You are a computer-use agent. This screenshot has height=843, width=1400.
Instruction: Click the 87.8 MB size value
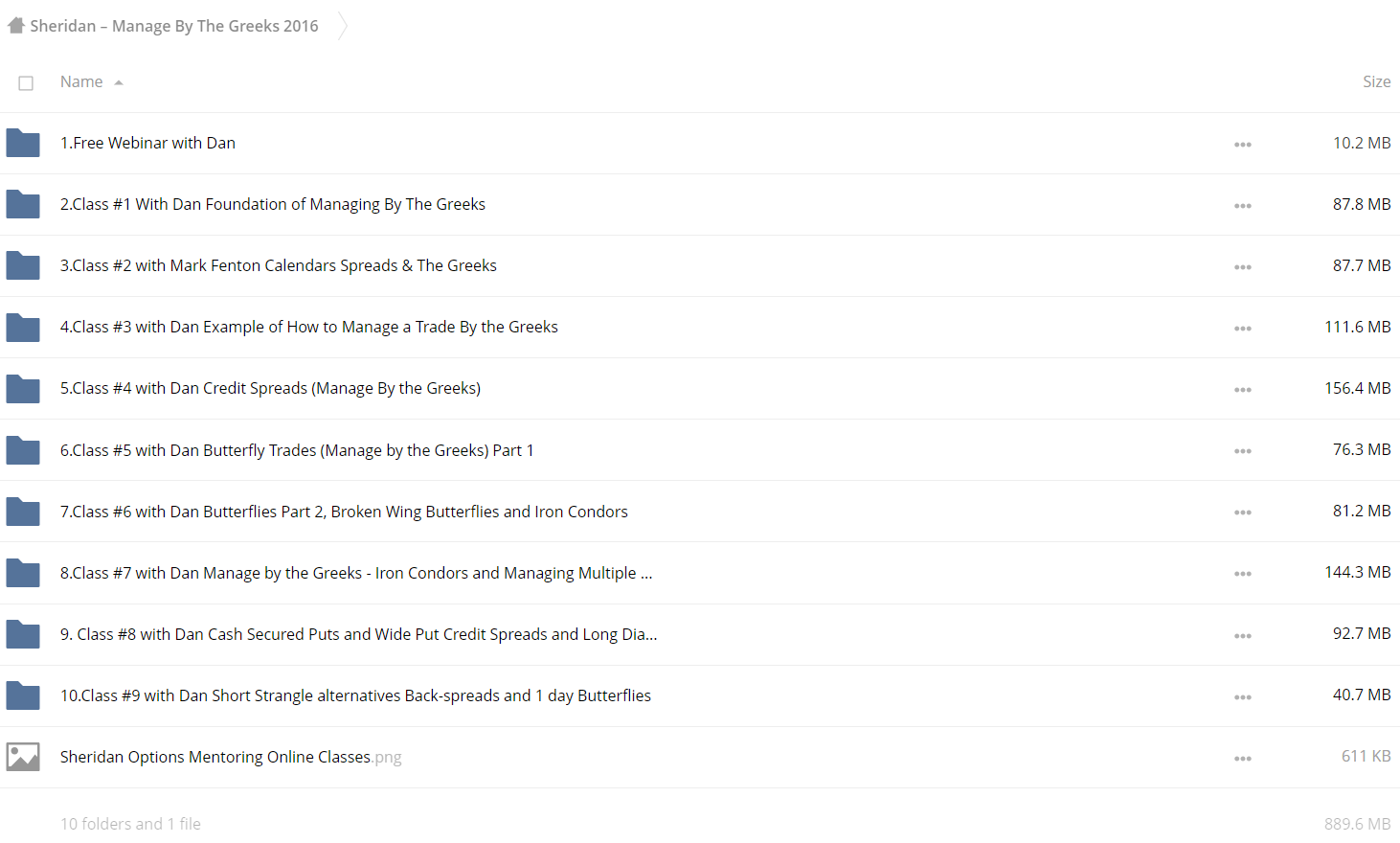coord(1362,204)
